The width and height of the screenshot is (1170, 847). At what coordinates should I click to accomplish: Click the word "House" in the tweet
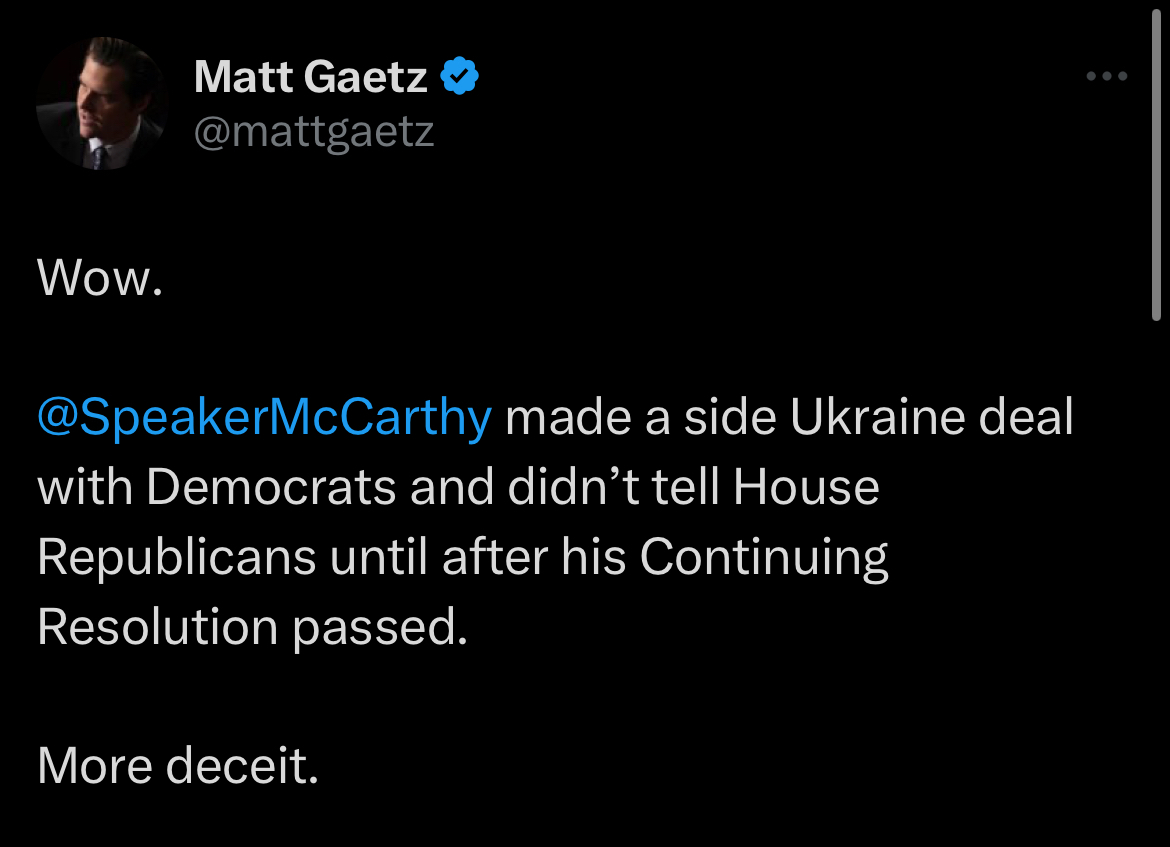click(806, 488)
